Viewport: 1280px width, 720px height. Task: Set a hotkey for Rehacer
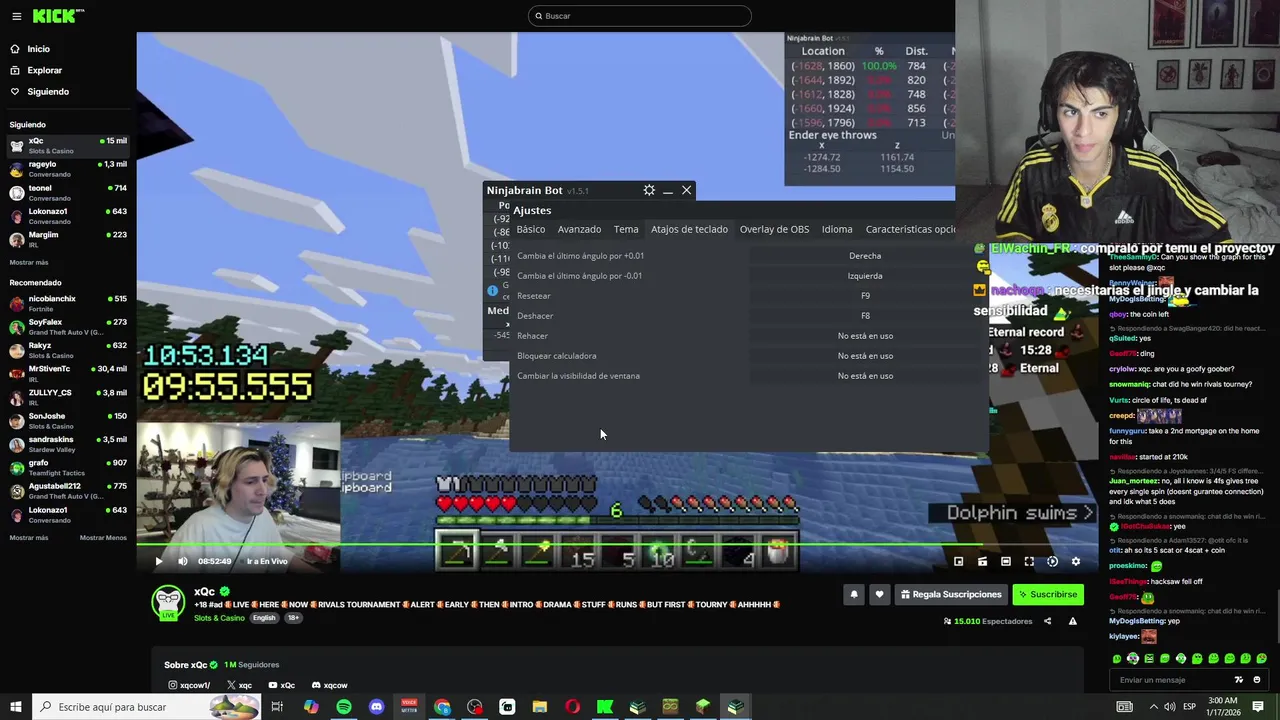[x=865, y=336]
